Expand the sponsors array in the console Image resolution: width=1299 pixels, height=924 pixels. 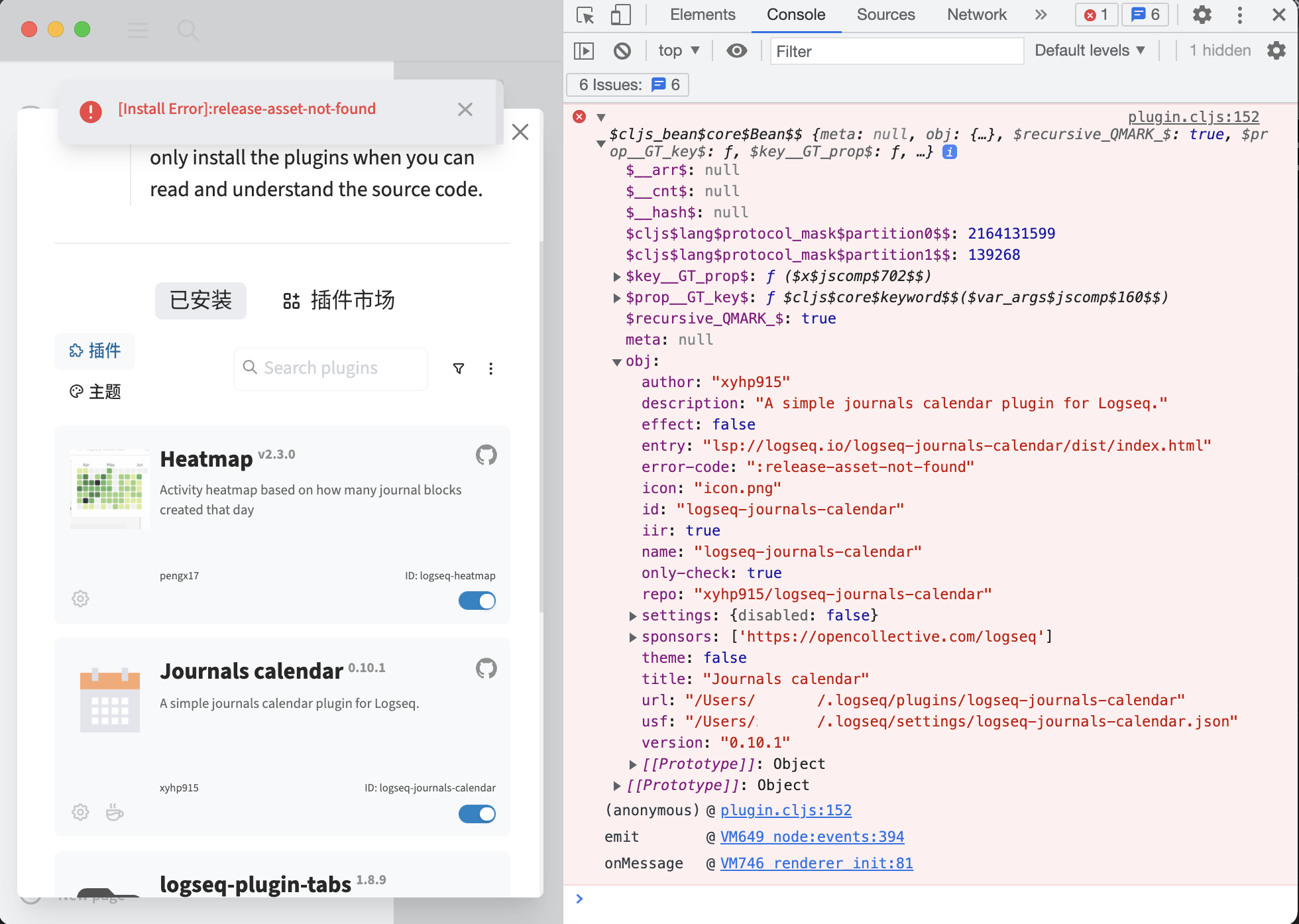(x=632, y=637)
